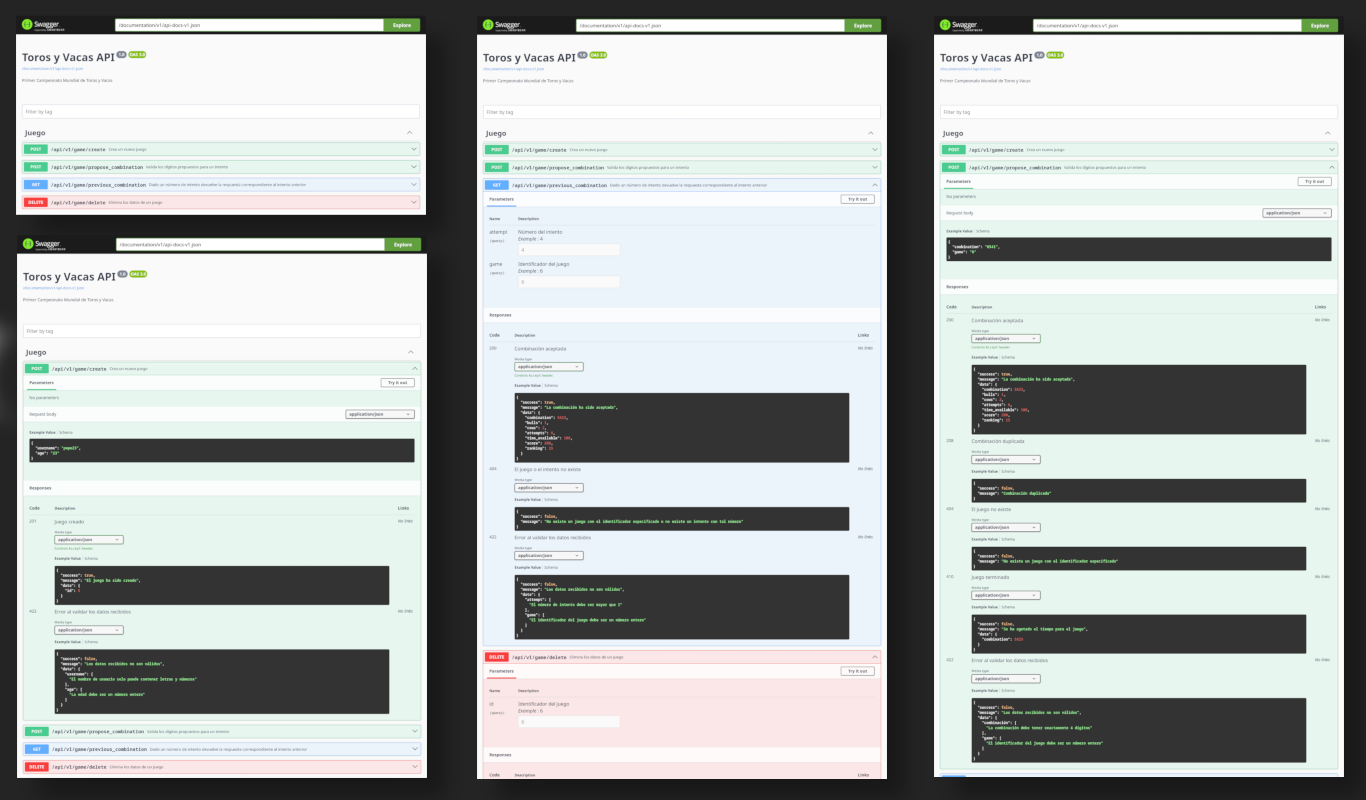
Task: Click the 'id' parameter input in delete section
Action: pyautogui.click(x=568, y=721)
